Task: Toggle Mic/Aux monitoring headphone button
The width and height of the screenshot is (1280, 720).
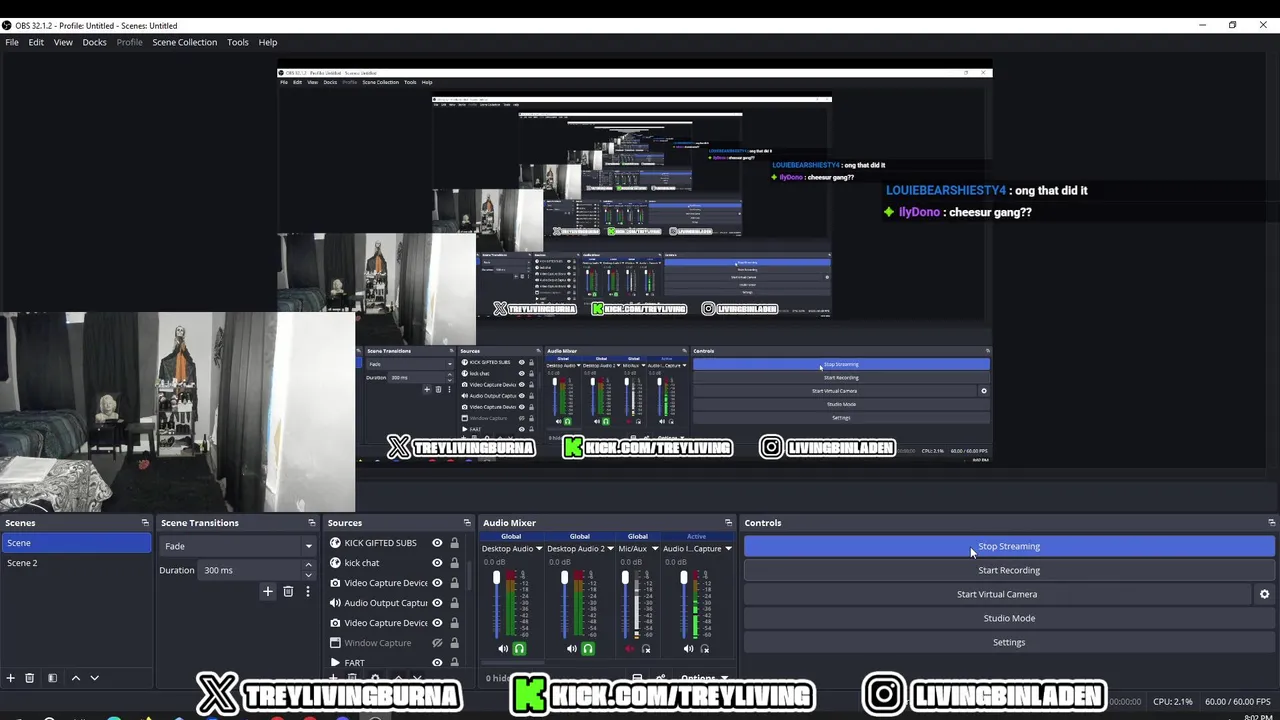Action: [646, 649]
